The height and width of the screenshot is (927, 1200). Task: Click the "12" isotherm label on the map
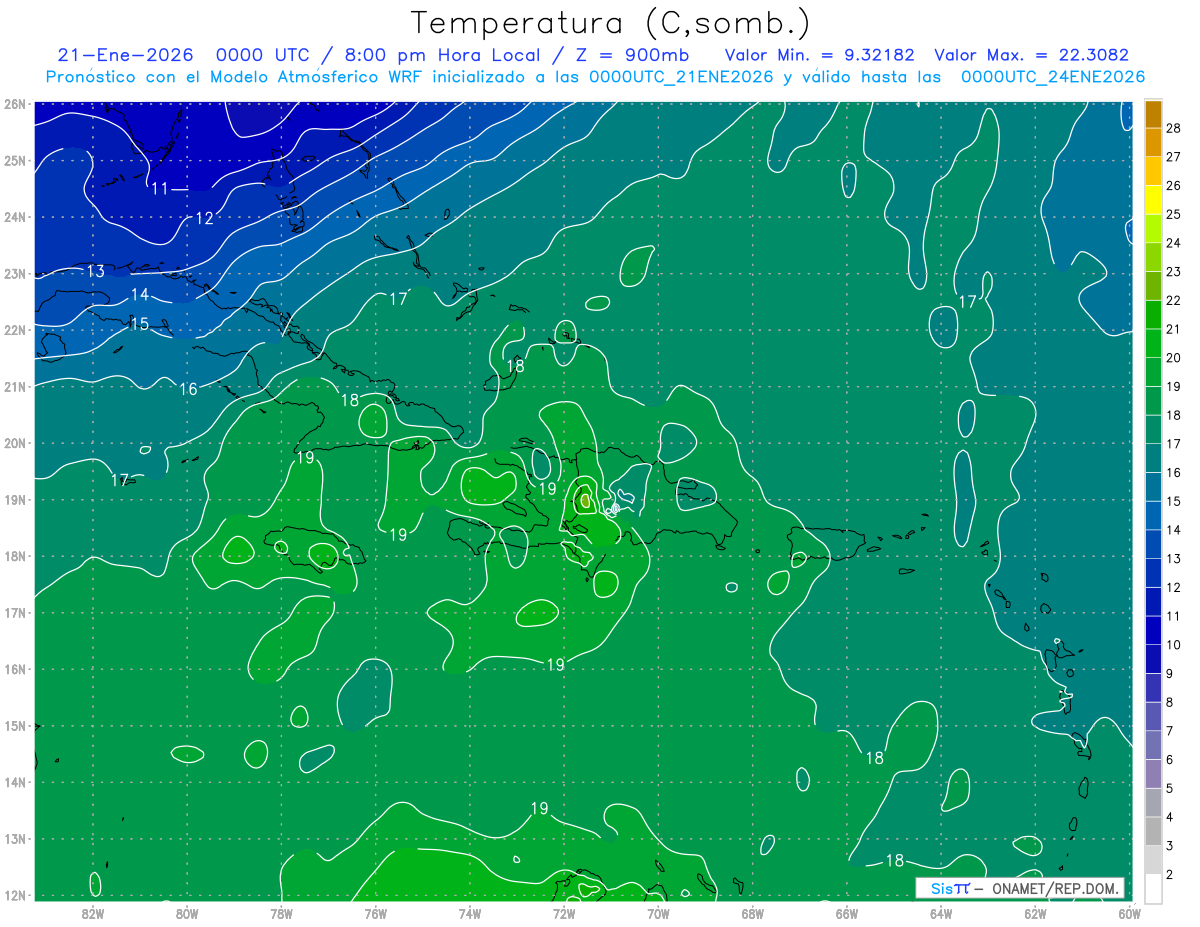coord(204,218)
